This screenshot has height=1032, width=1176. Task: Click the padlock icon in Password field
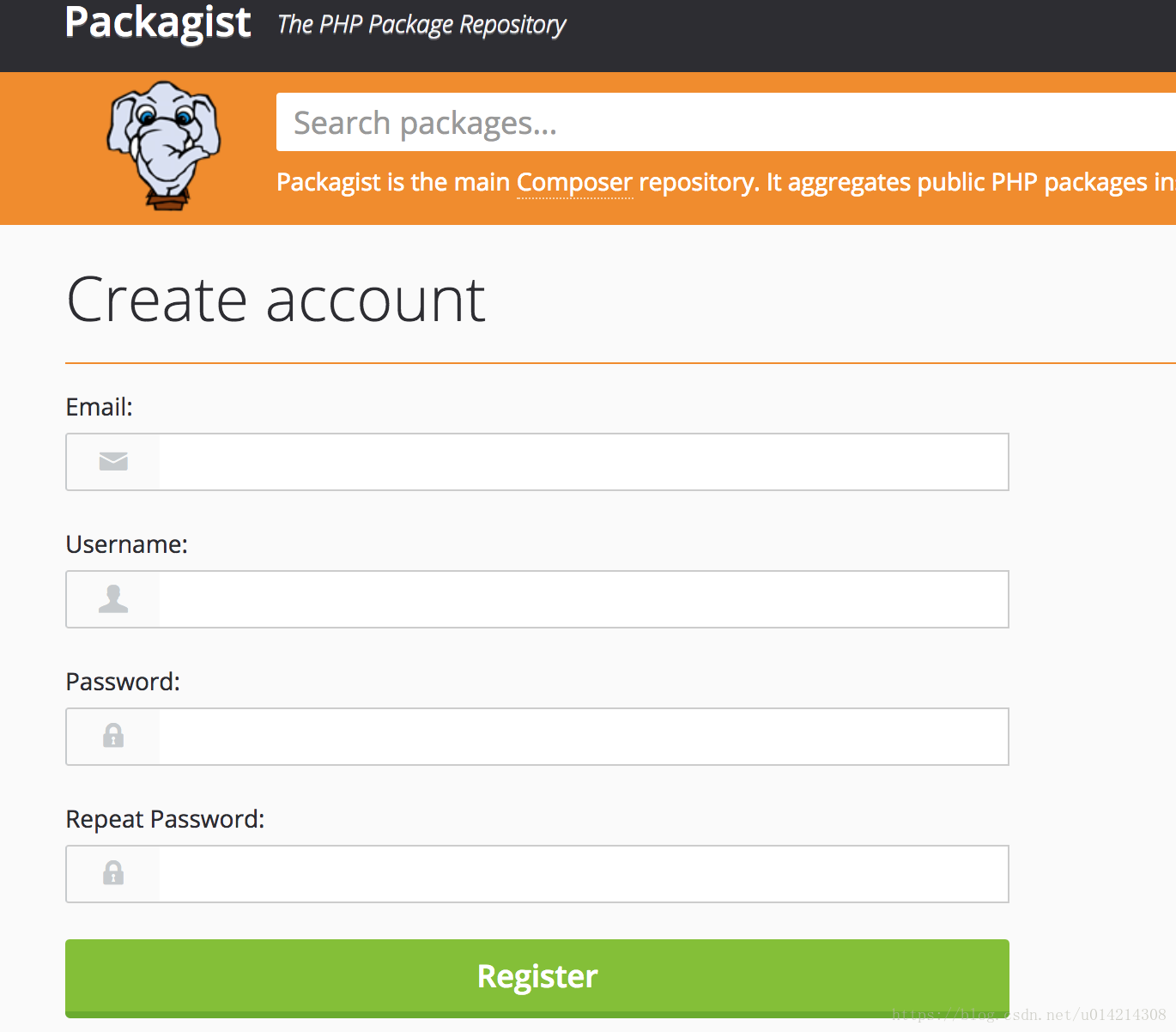click(x=113, y=736)
